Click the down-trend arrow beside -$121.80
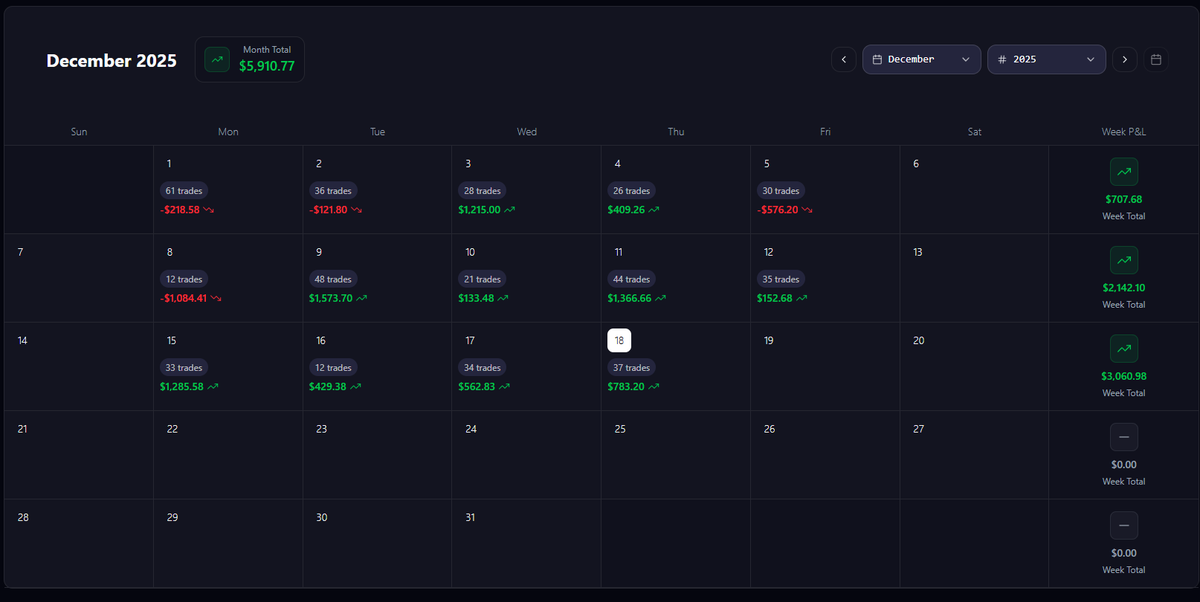 pyautogui.click(x=356, y=210)
